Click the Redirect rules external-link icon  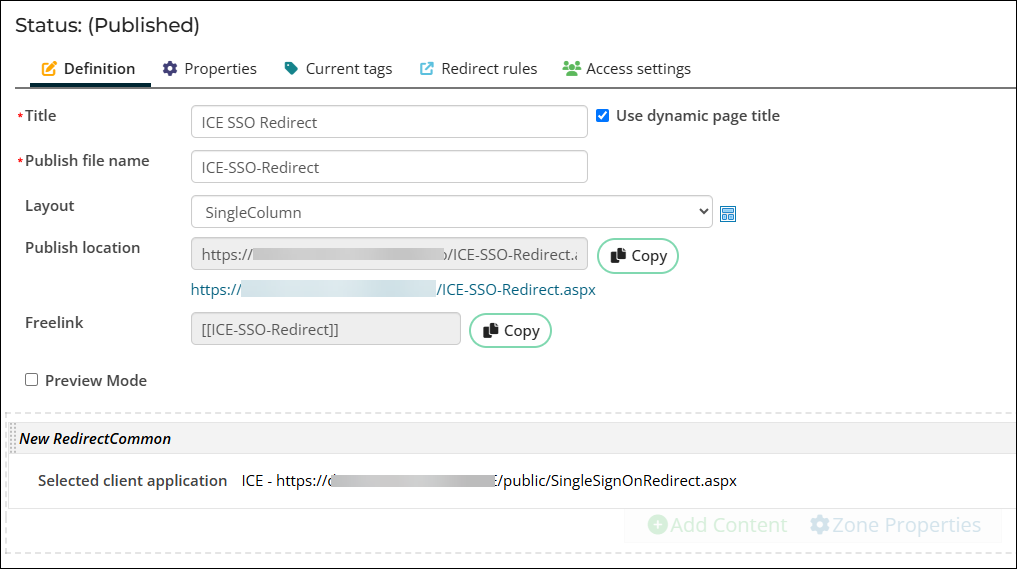coord(427,69)
